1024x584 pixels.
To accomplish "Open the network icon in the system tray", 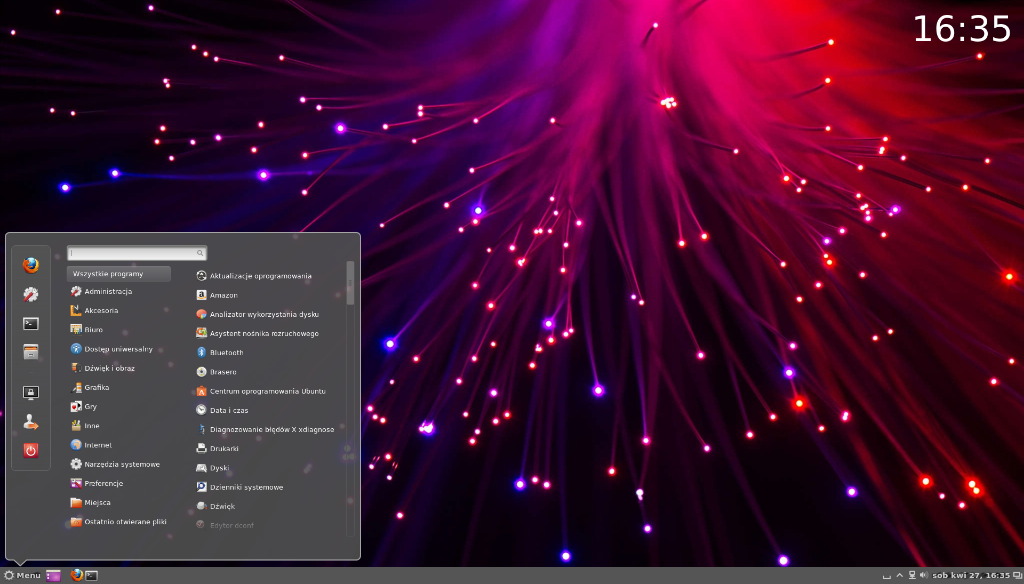I will 912,576.
